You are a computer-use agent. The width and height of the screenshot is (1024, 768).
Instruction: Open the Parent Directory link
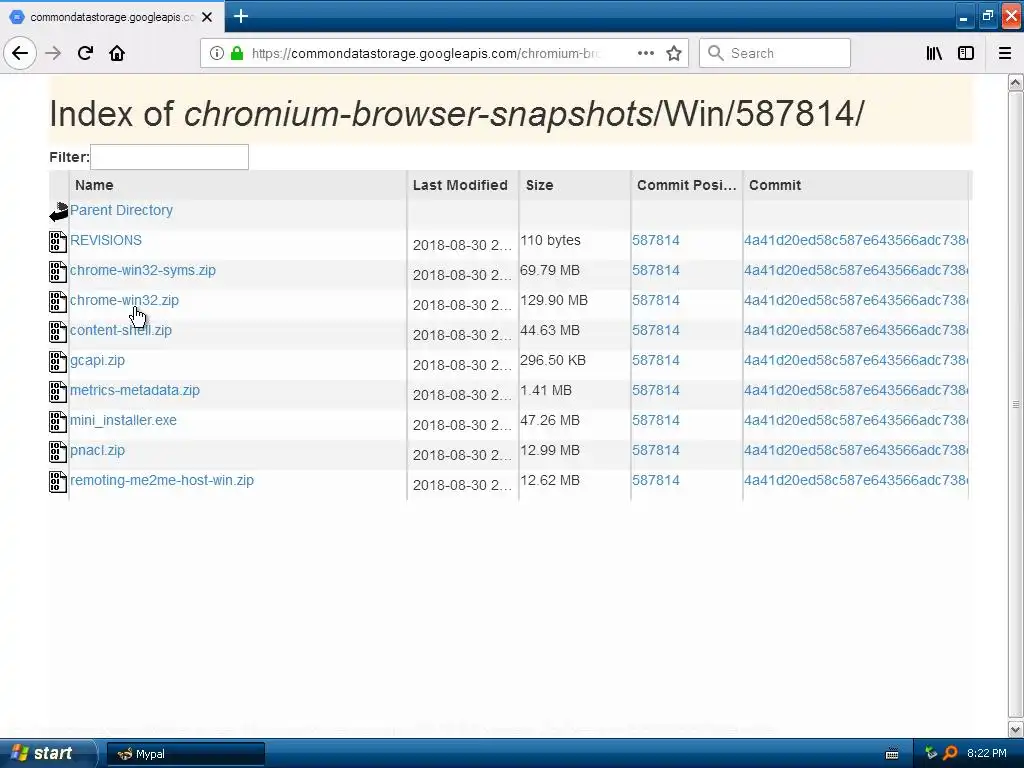click(x=121, y=210)
